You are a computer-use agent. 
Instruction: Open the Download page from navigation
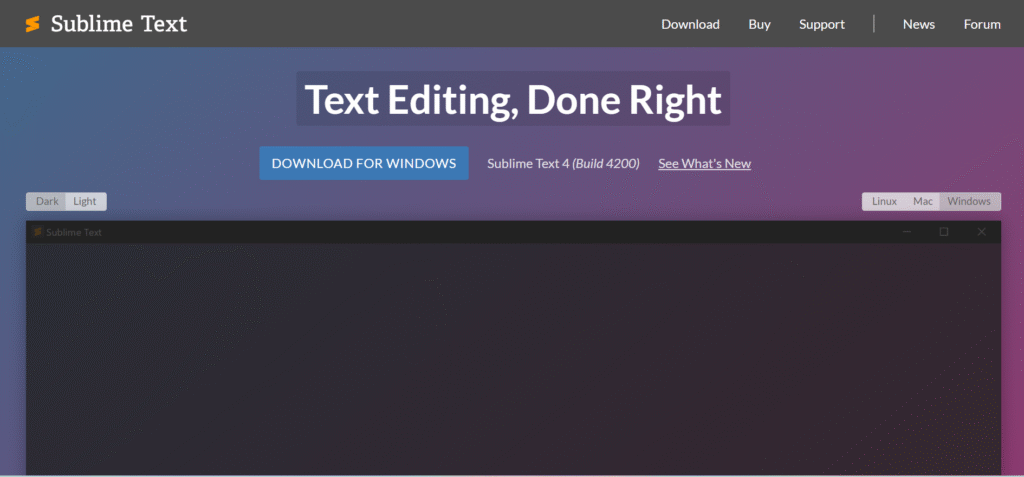tap(690, 24)
